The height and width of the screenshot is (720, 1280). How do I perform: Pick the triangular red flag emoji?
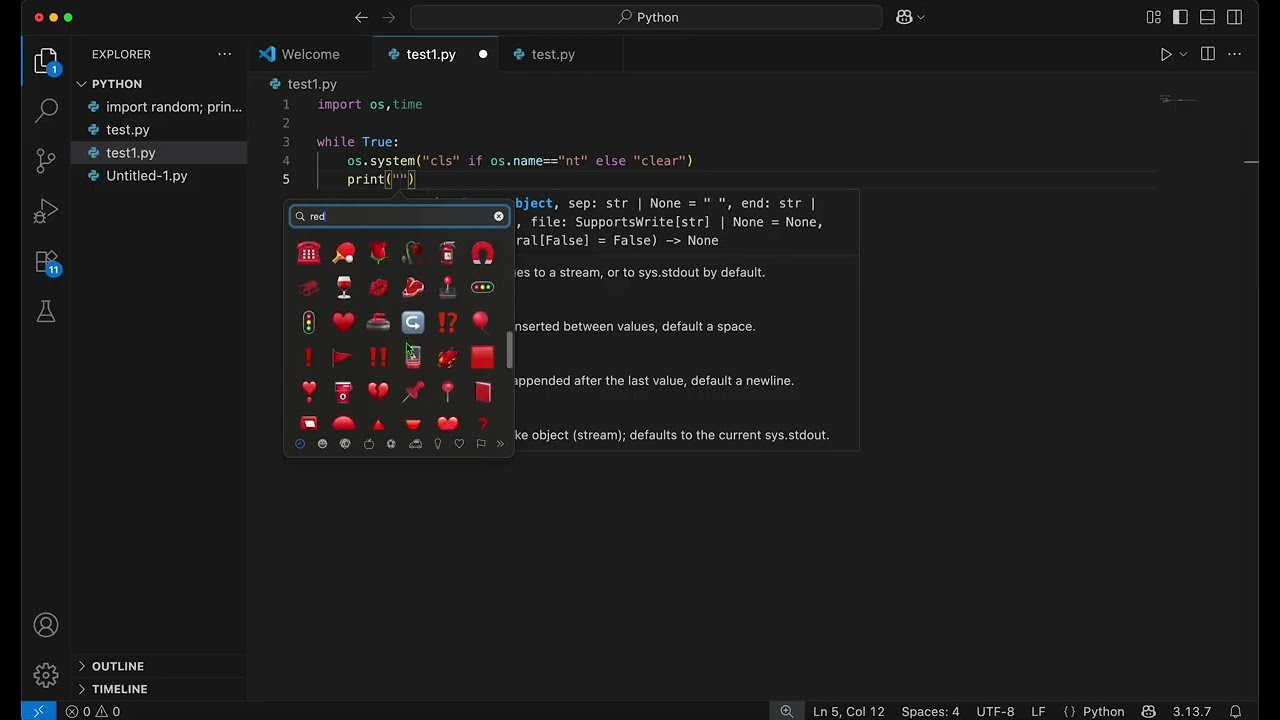click(x=343, y=357)
